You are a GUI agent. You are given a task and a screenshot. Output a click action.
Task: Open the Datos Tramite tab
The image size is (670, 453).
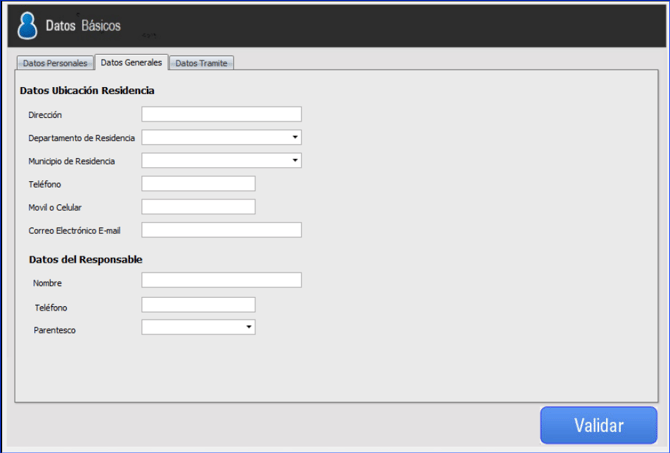[201, 63]
